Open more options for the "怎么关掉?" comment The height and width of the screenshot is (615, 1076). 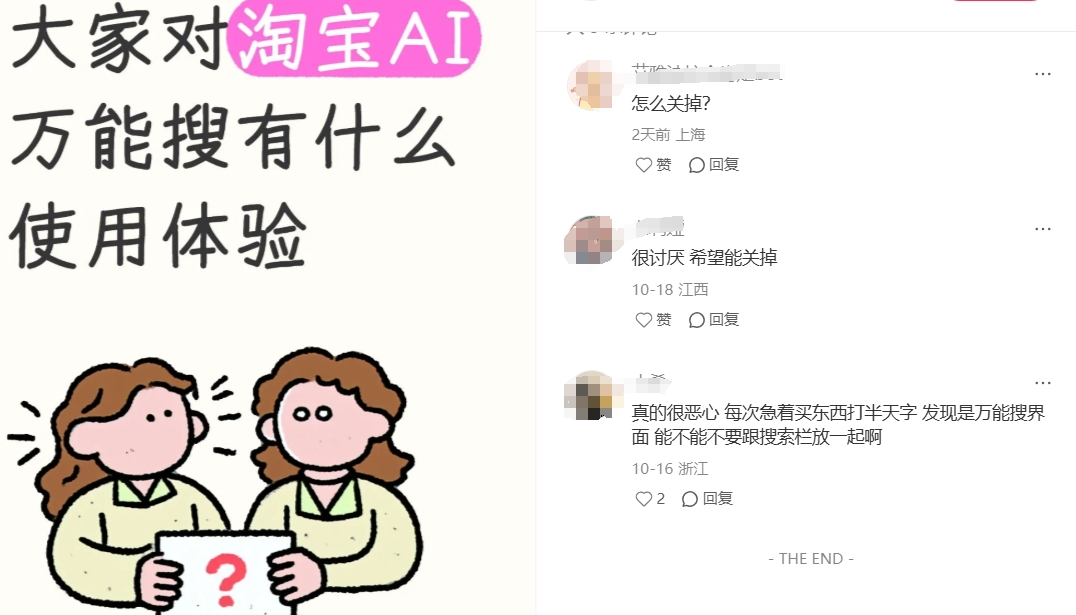(1042, 74)
